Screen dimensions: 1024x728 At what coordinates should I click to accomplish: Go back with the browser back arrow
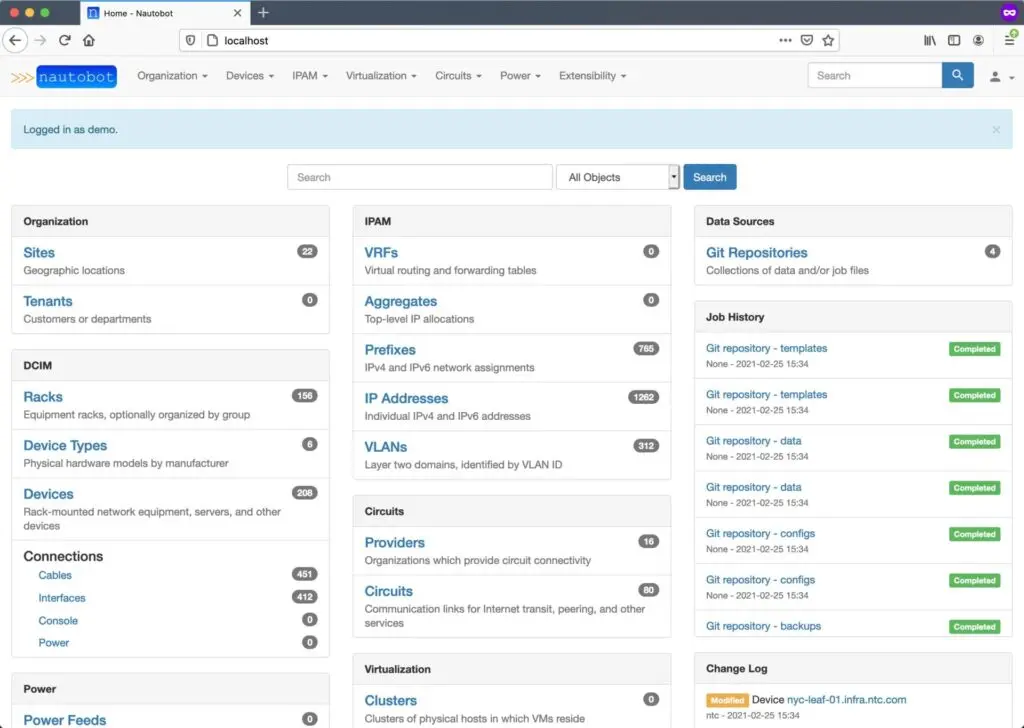point(15,40)
